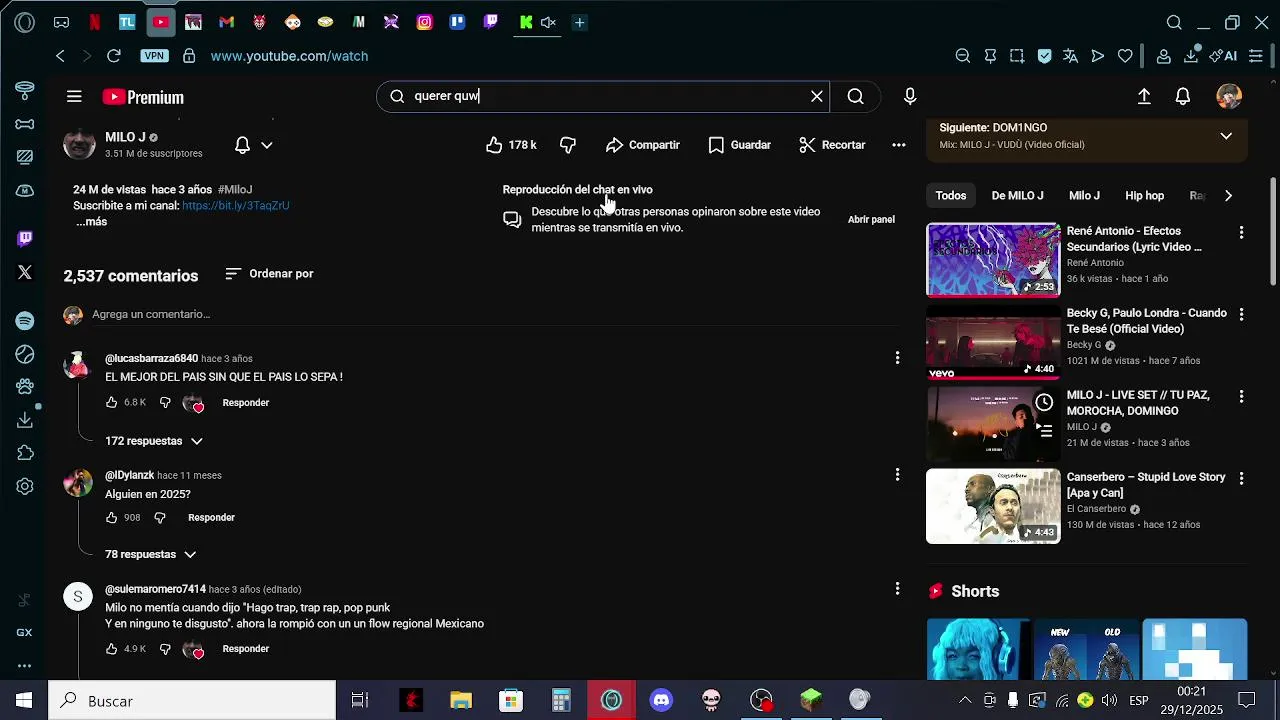
Task: Open a new browser tab
Action: [579, 22]
